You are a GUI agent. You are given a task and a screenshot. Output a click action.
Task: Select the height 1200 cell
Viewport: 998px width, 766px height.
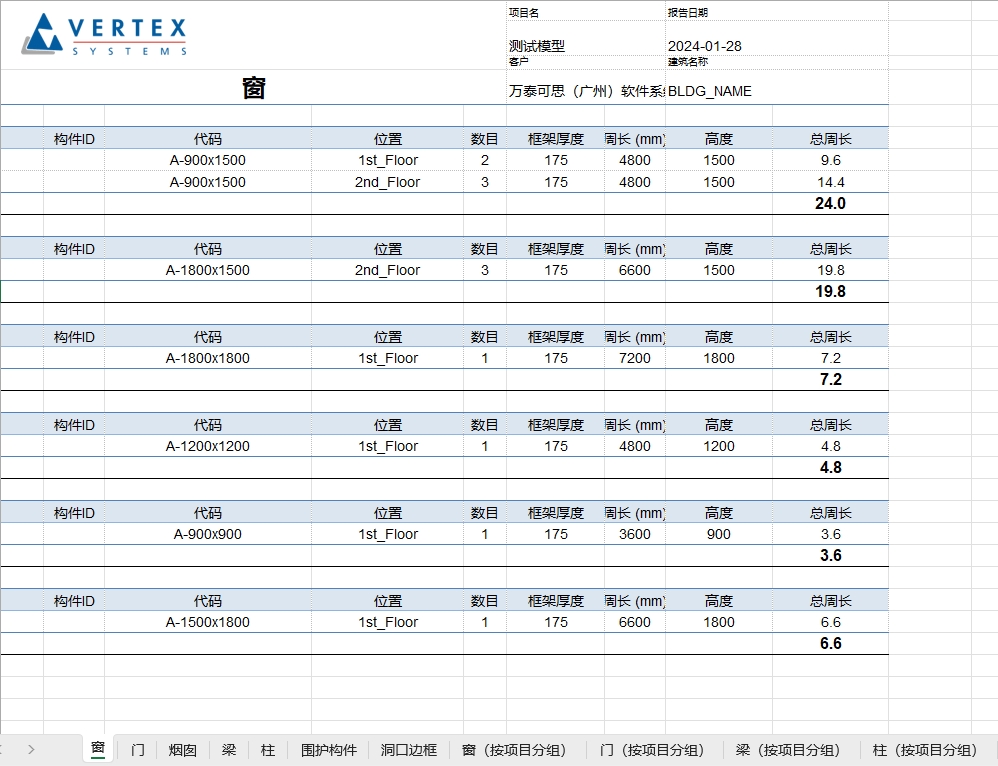(x=719, y=446)
